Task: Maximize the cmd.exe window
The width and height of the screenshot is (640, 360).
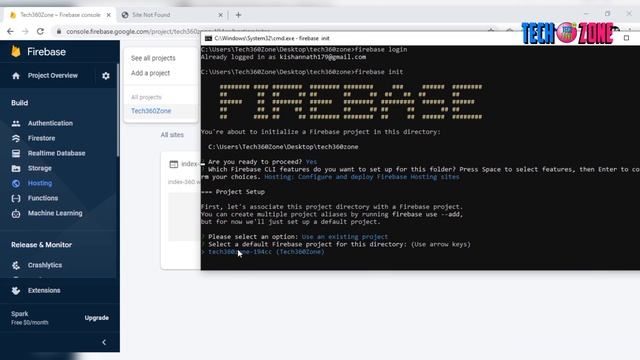Action: pos(626,38)
